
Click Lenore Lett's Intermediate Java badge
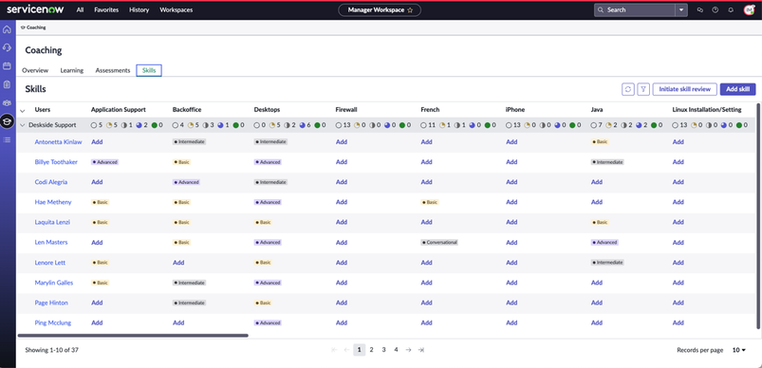tap(607, 263)
